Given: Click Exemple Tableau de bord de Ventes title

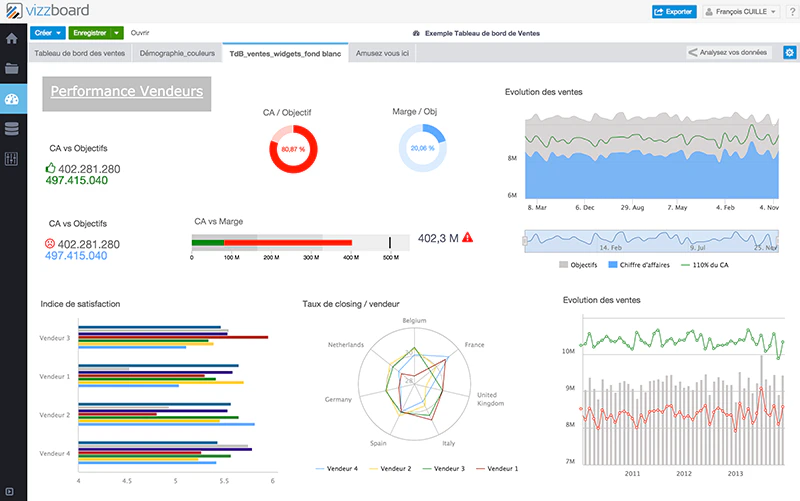Looking at the screenshot, I should (482, 33).
